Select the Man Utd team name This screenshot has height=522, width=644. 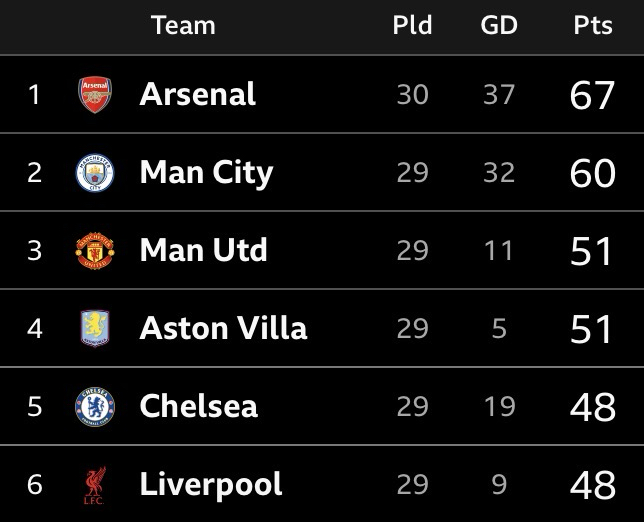click(204, 250)
